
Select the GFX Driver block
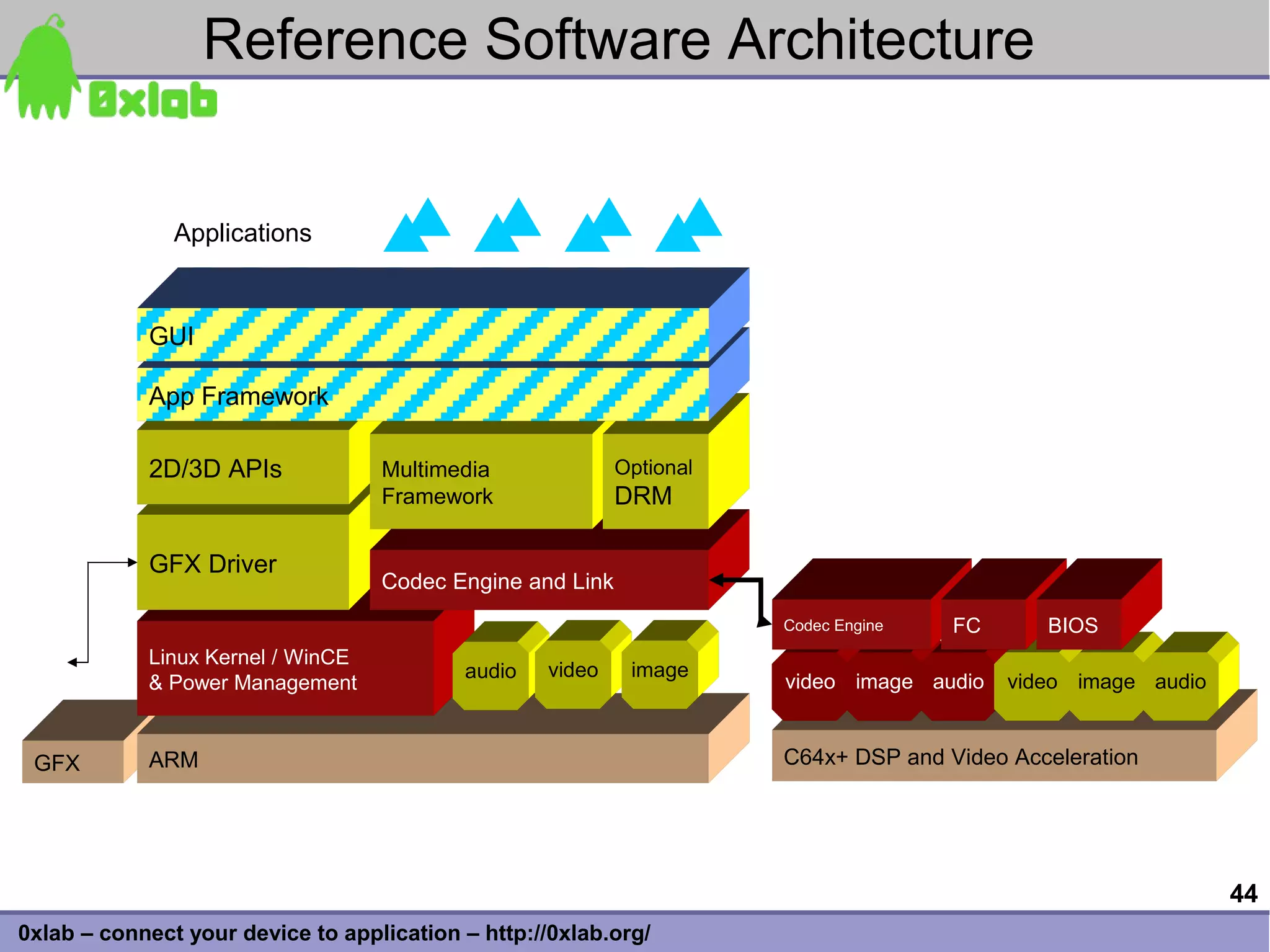point(242,563)
